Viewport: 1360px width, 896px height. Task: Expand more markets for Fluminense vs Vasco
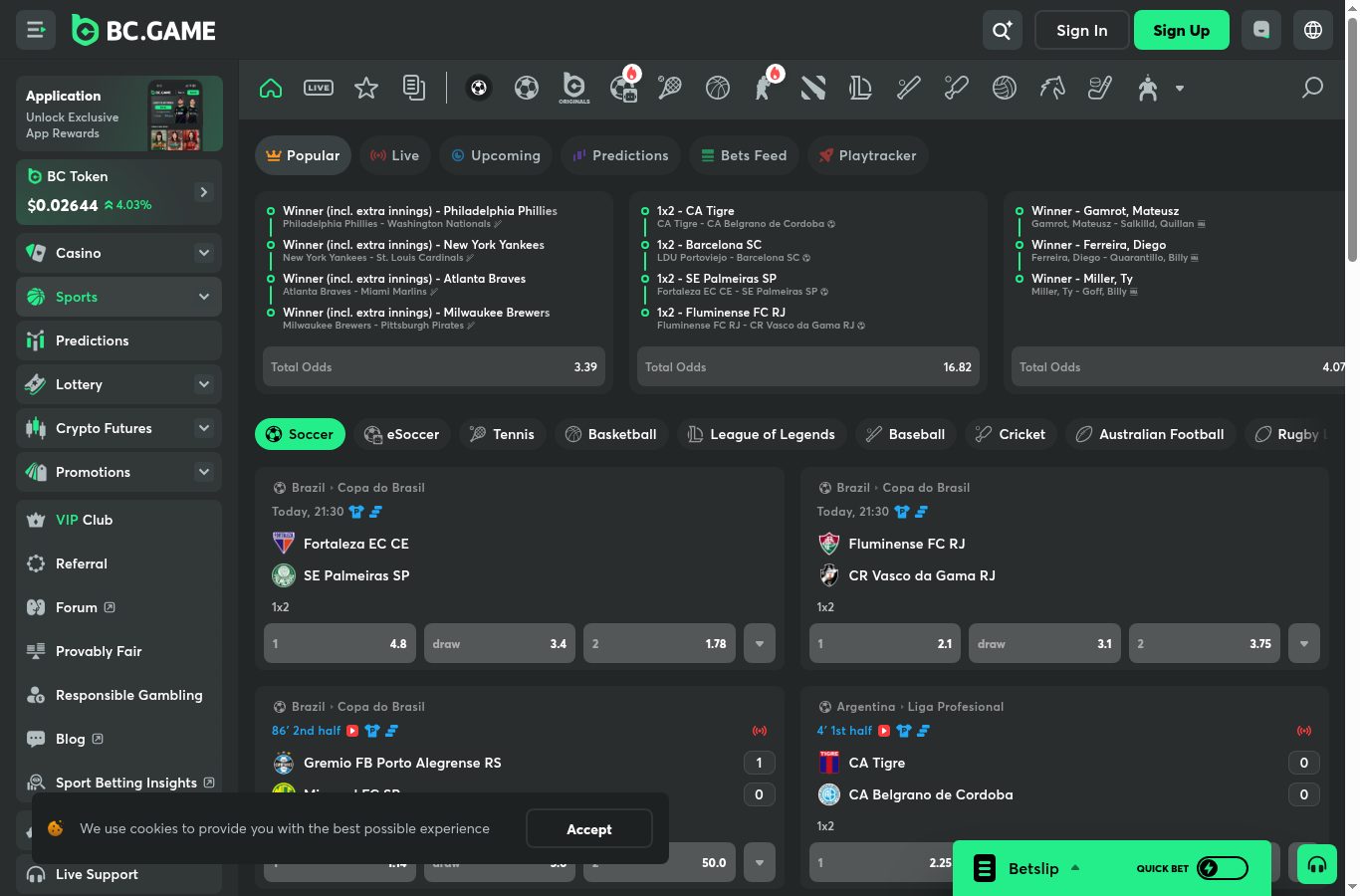[x=1304, y=644]
